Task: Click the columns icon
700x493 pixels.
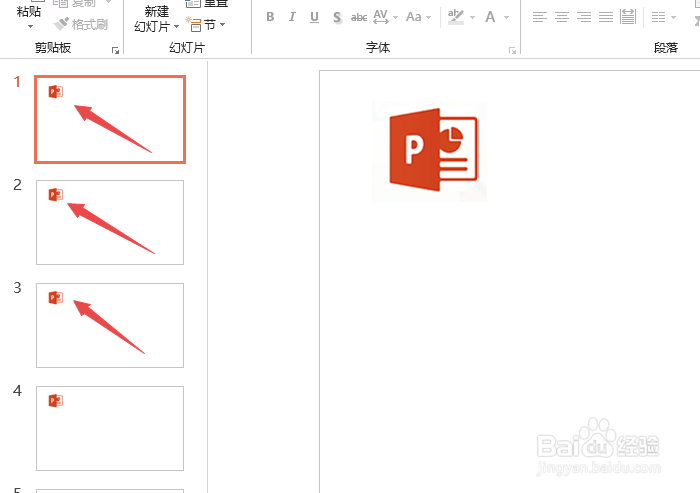Action: [x=658, y=17]
